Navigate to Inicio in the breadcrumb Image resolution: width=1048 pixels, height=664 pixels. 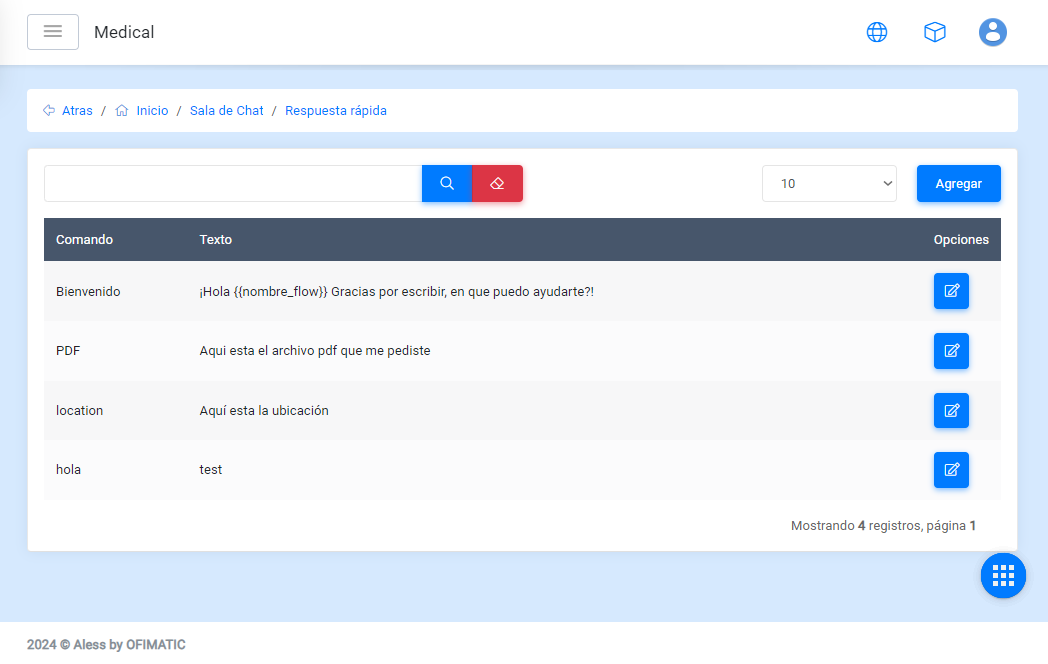(x=152, y=111)
